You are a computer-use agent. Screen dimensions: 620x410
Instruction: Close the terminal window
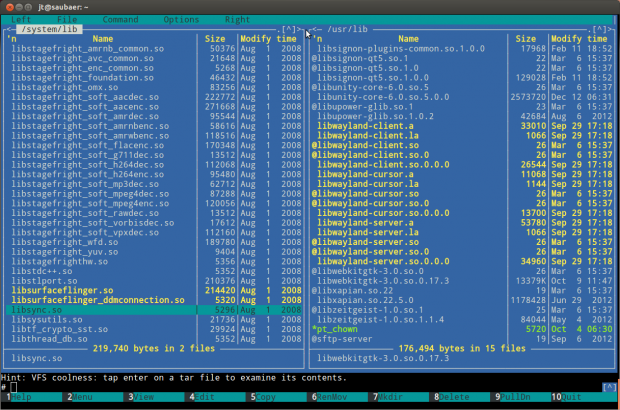(x=8, y=6)
